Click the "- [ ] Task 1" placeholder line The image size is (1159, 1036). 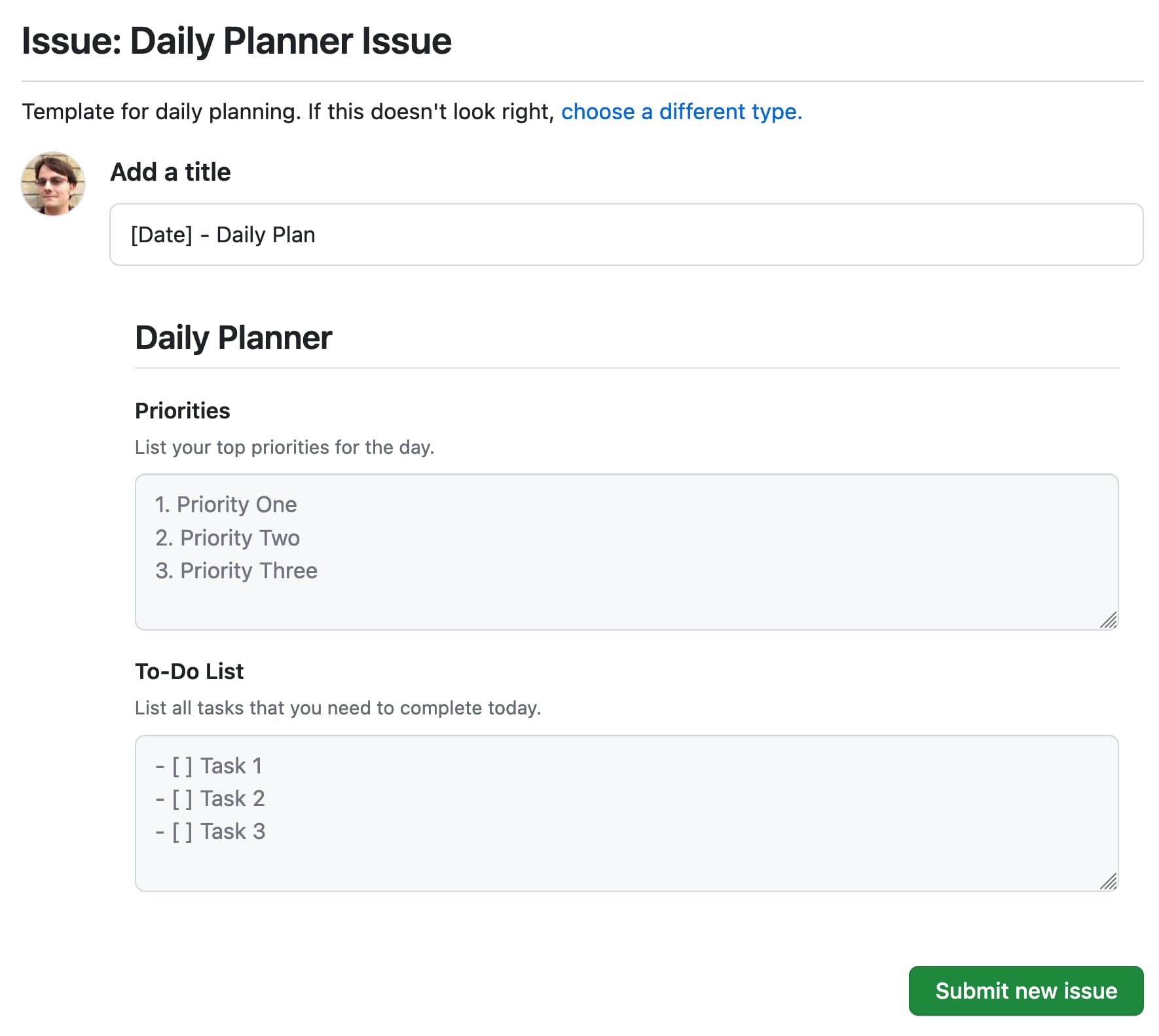[x=209, y=766]
